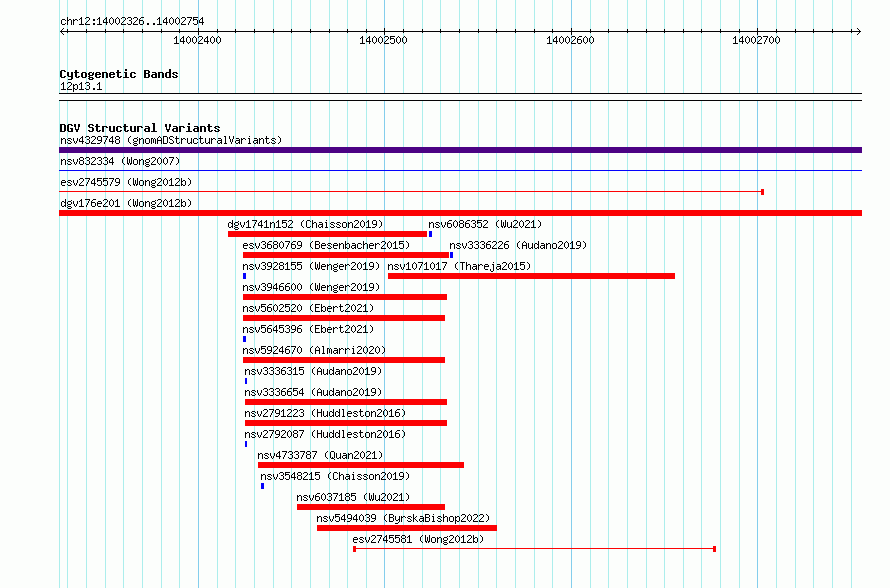Click the dgv1741n152 red variant bar
This screenshot has height=588, width=890.
click(x=328, y=234)
